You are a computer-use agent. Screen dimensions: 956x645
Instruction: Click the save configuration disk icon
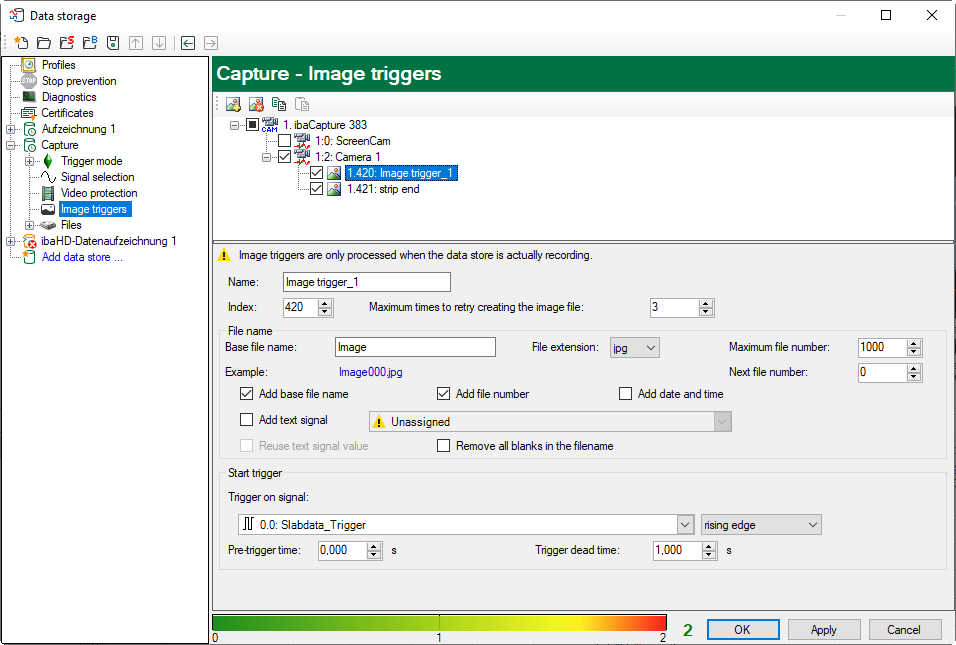coord(113,43)
